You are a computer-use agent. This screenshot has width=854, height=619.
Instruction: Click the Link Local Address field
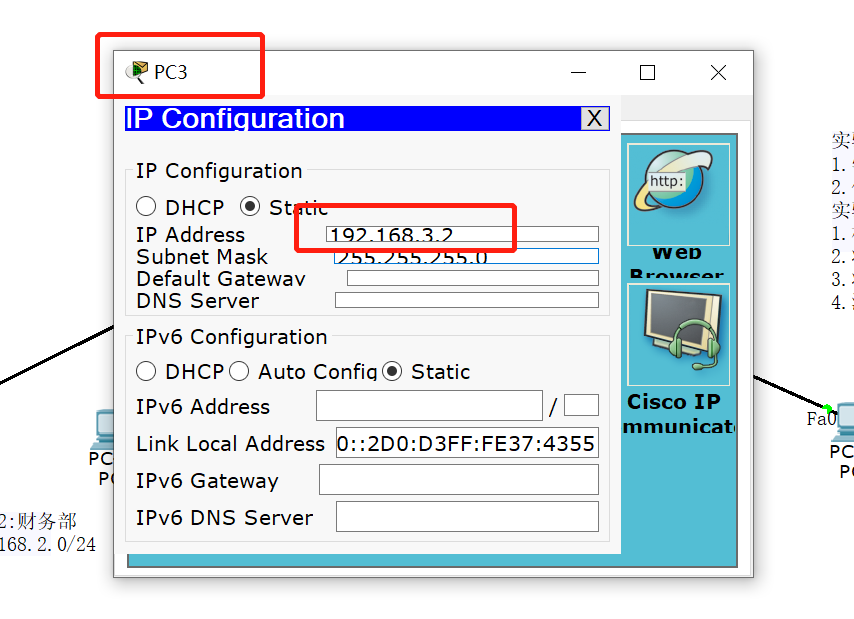pos(467,443)
